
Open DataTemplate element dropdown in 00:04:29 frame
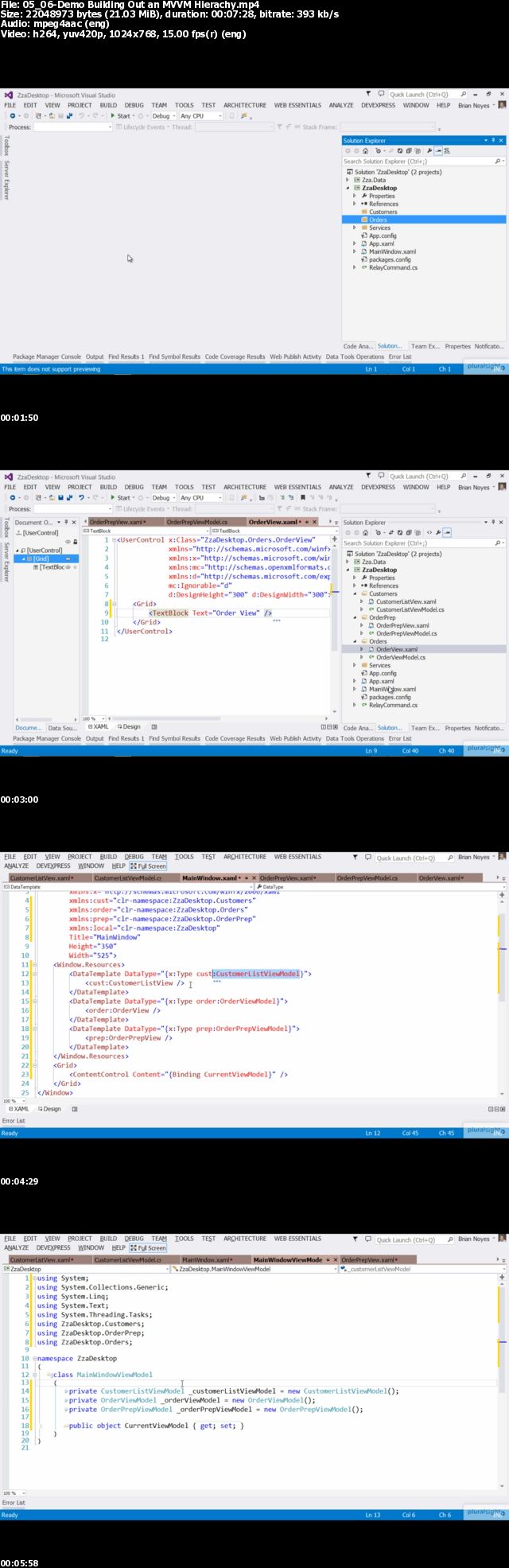pyautogui.click(x=127, y=887)
